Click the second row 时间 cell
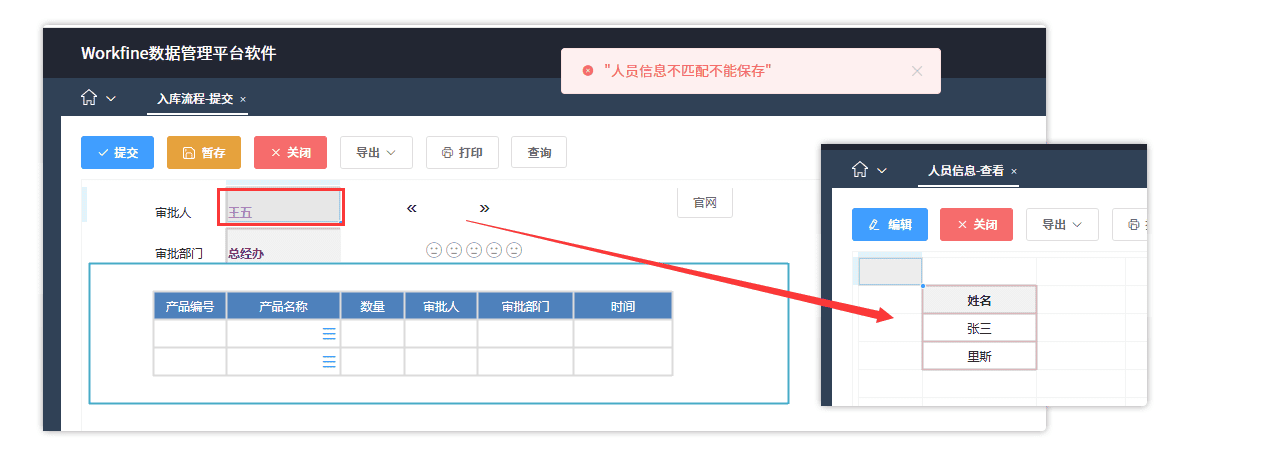Viewport: 1268px width, 461px height. coord(623,362)
